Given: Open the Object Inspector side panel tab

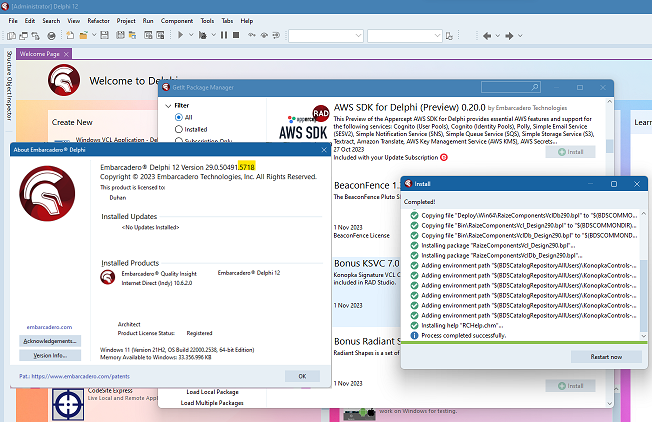Looking at the screenshot, I should (x=9, y=99).
